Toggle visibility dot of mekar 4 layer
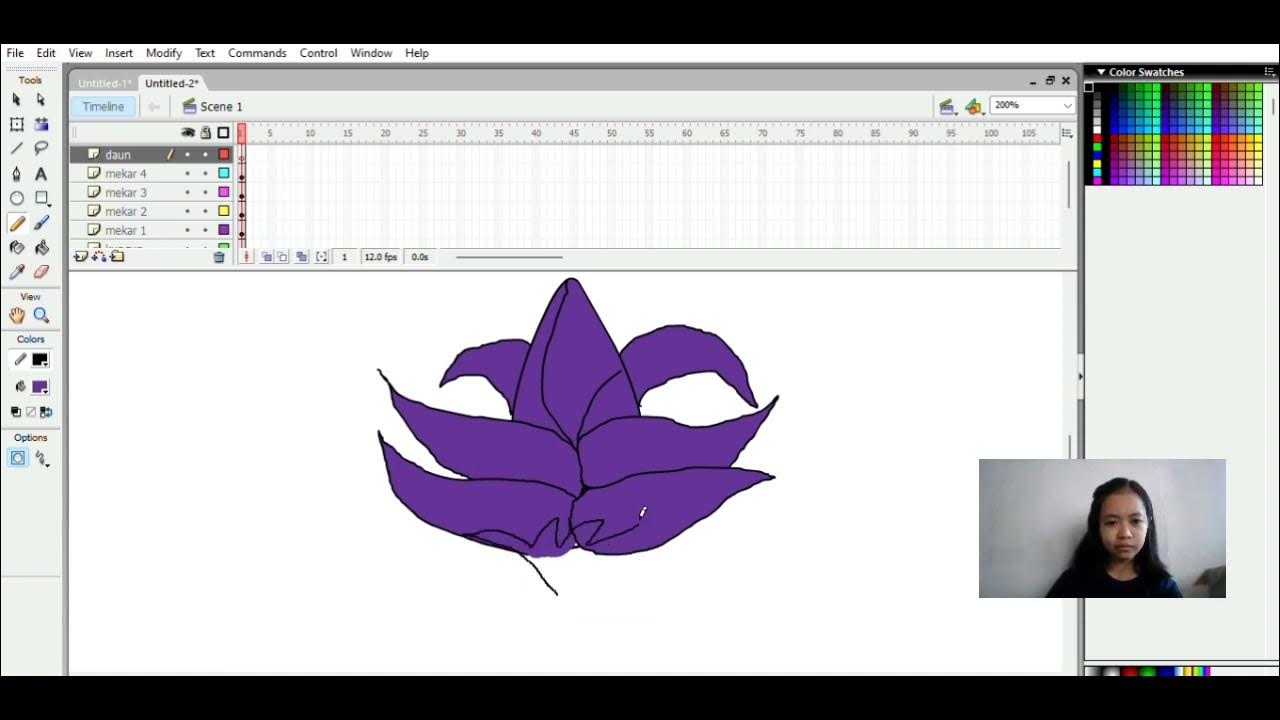This screenshot has width=1280, height=720. pos(187,174)
